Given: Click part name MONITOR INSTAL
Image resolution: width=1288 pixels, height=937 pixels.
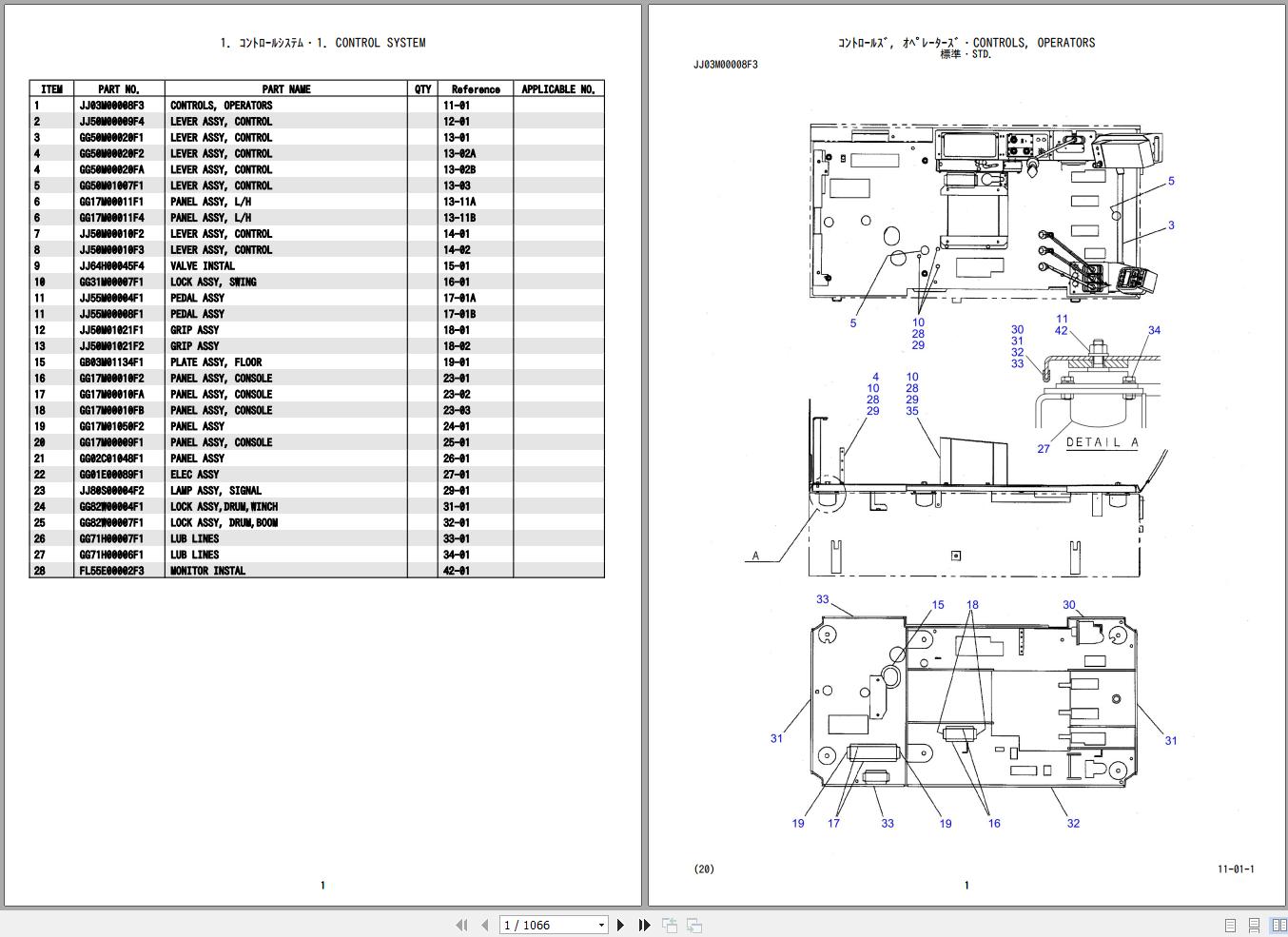Looking at the screenshot, I should [x=208, y=571].
